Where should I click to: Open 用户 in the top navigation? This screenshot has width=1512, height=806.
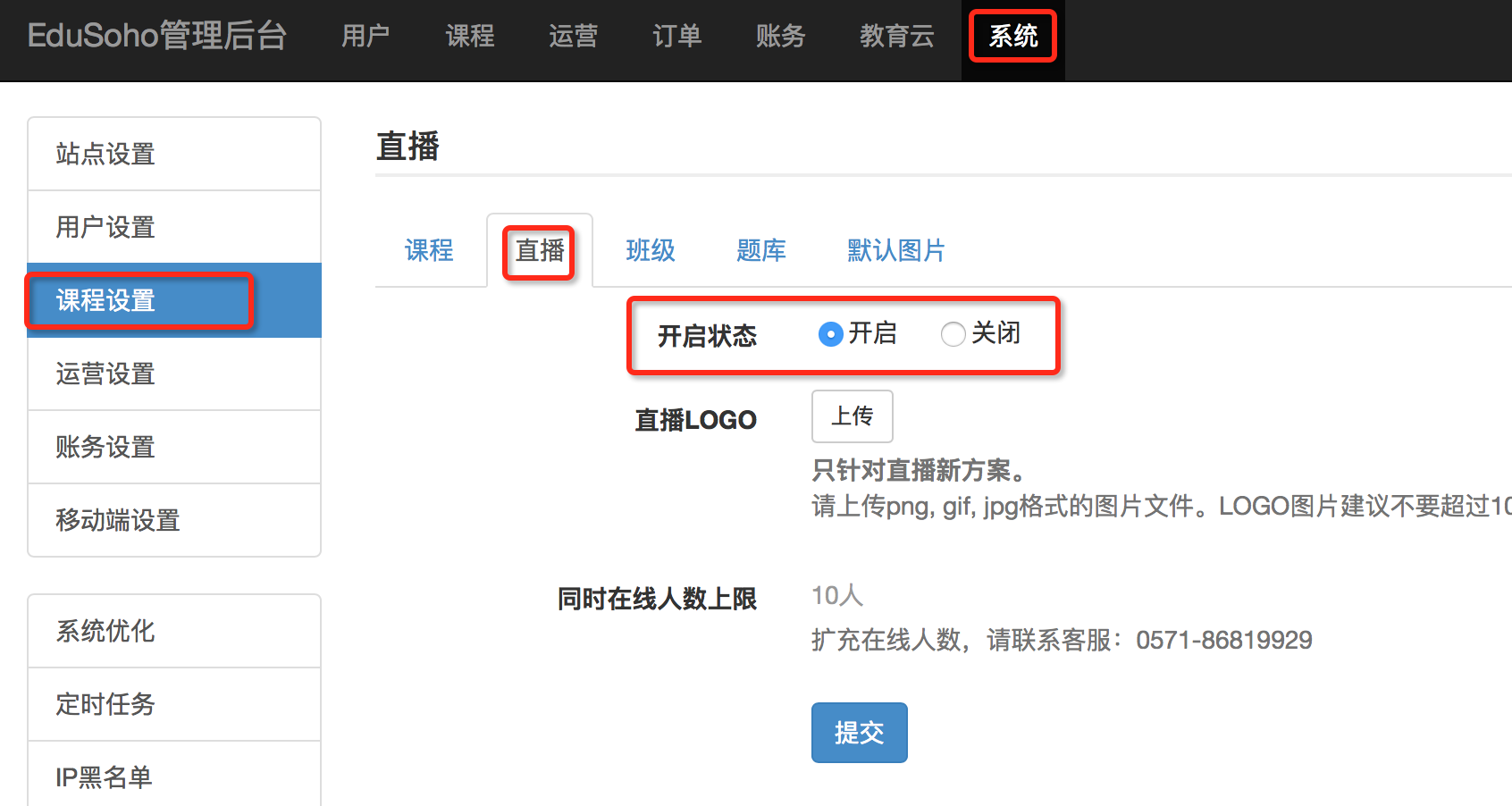365,37
